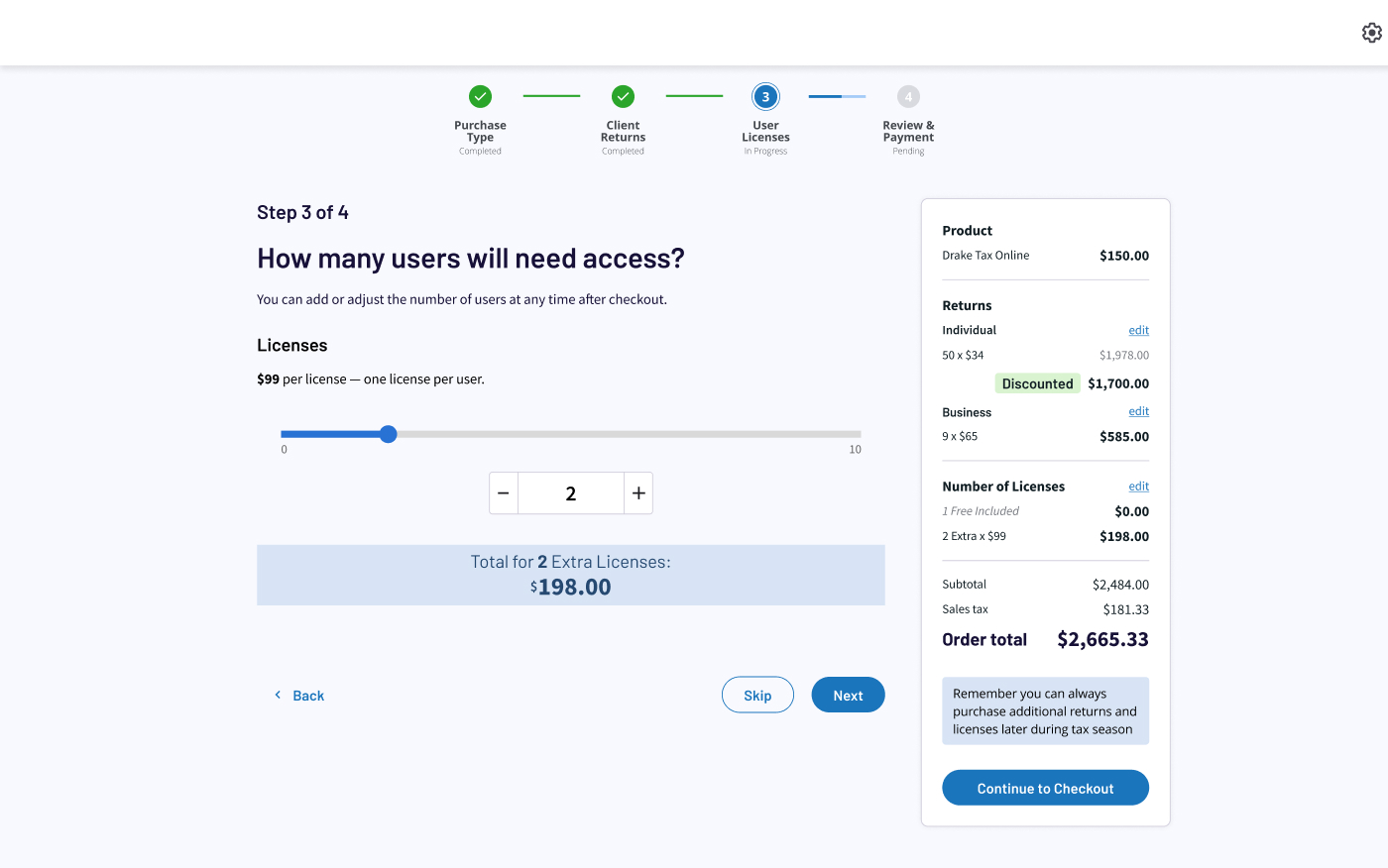
Task: Click the Discounted badge
Action: (x=1037, y=383)
